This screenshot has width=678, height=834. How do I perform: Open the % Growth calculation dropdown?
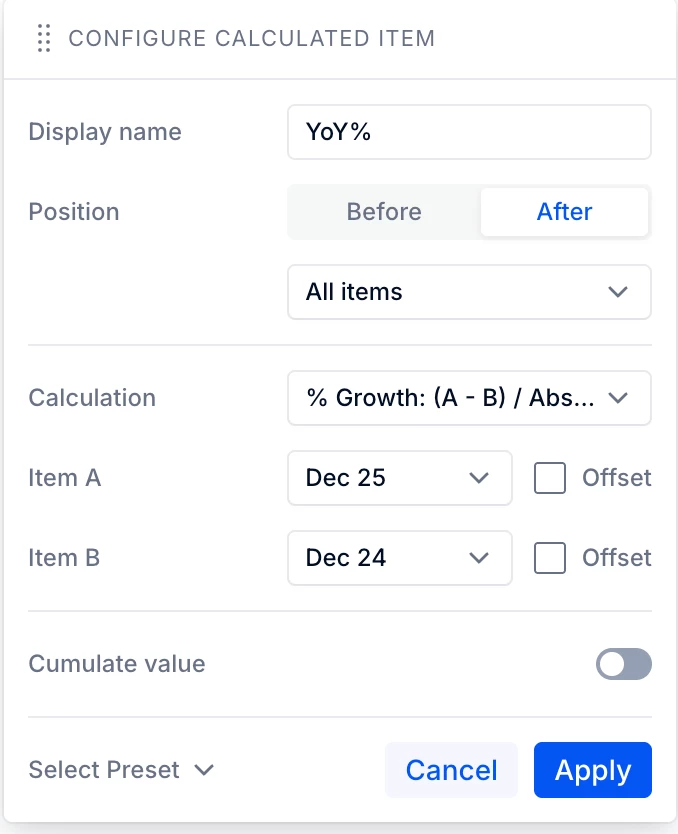[470, 398]
